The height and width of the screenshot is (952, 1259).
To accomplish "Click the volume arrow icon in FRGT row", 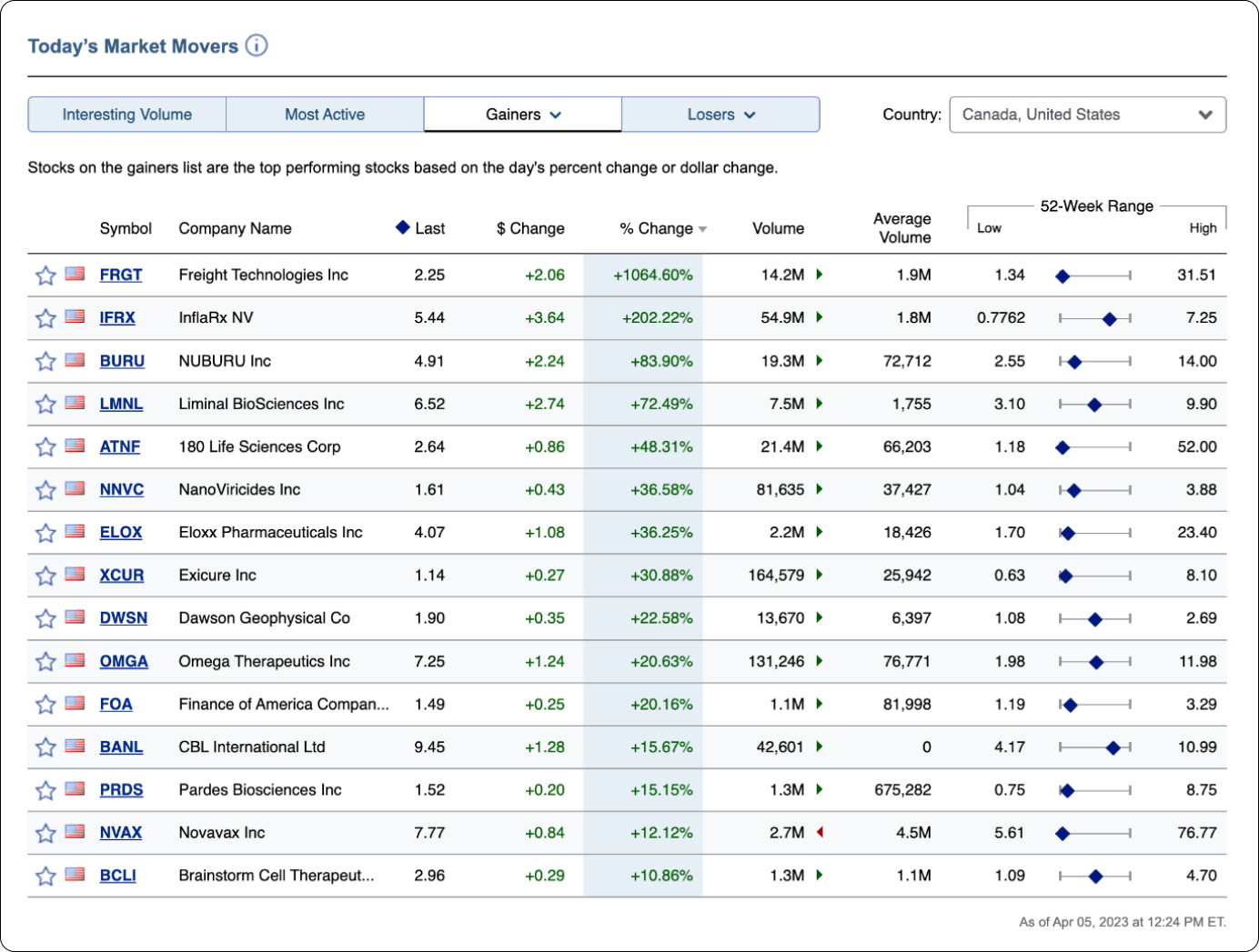I will pos(820,275).
